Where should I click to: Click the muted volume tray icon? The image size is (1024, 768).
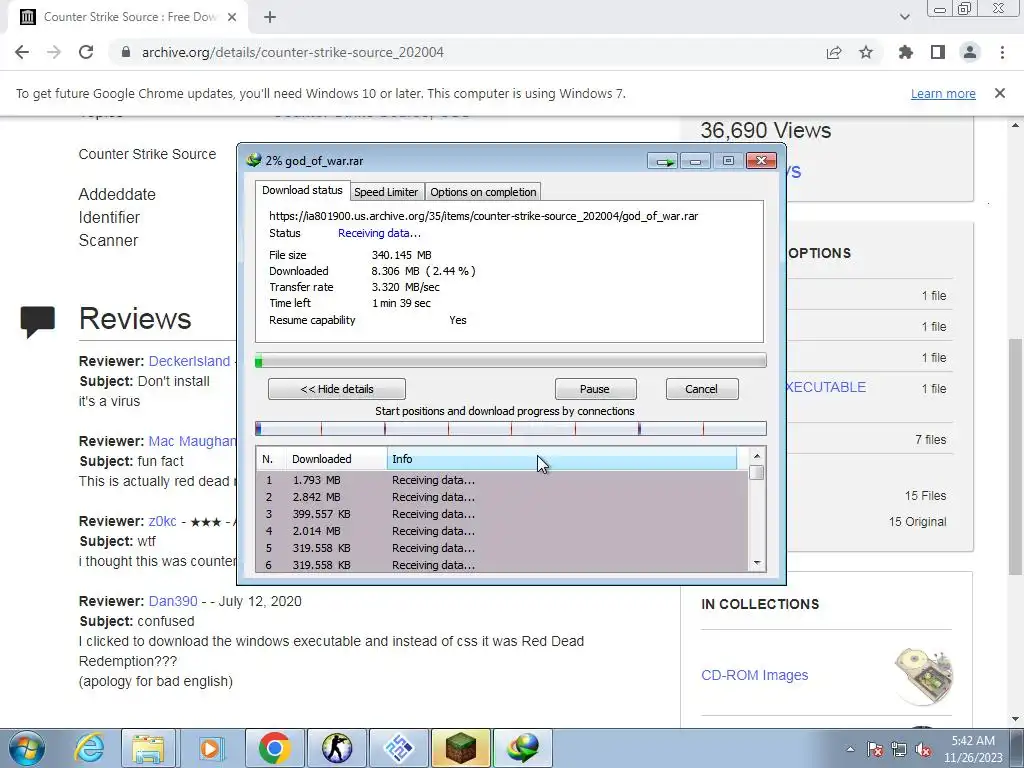click(x=923, y=749)
